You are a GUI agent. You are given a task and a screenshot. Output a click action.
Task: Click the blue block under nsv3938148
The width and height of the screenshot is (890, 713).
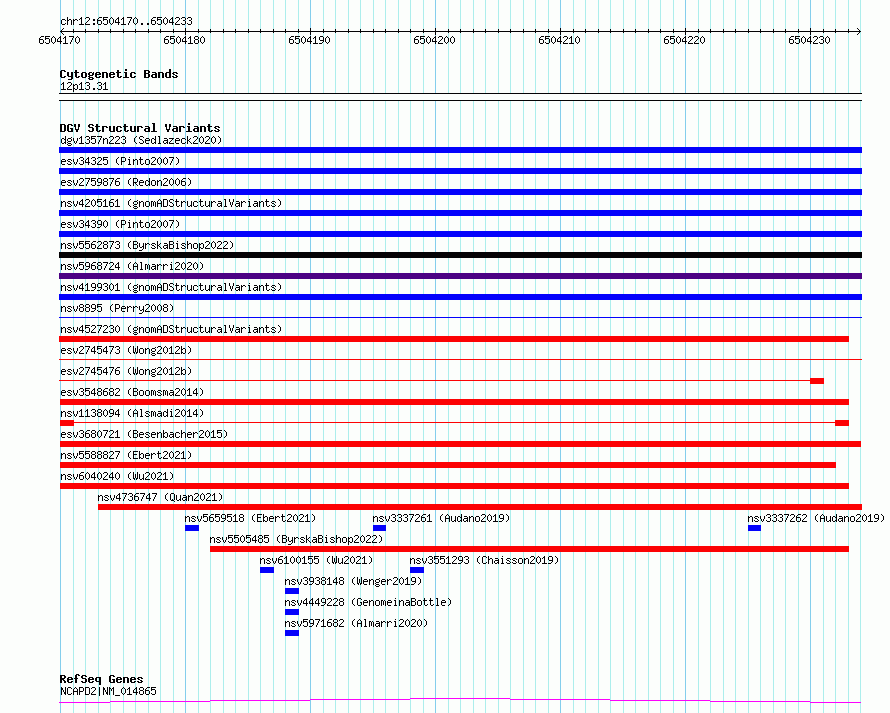292,591
